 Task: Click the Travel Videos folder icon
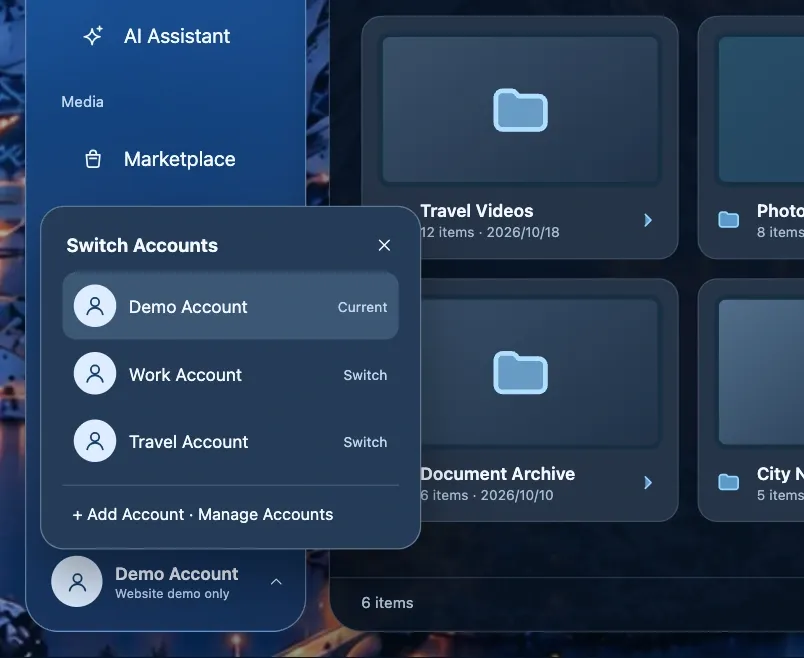520,110
